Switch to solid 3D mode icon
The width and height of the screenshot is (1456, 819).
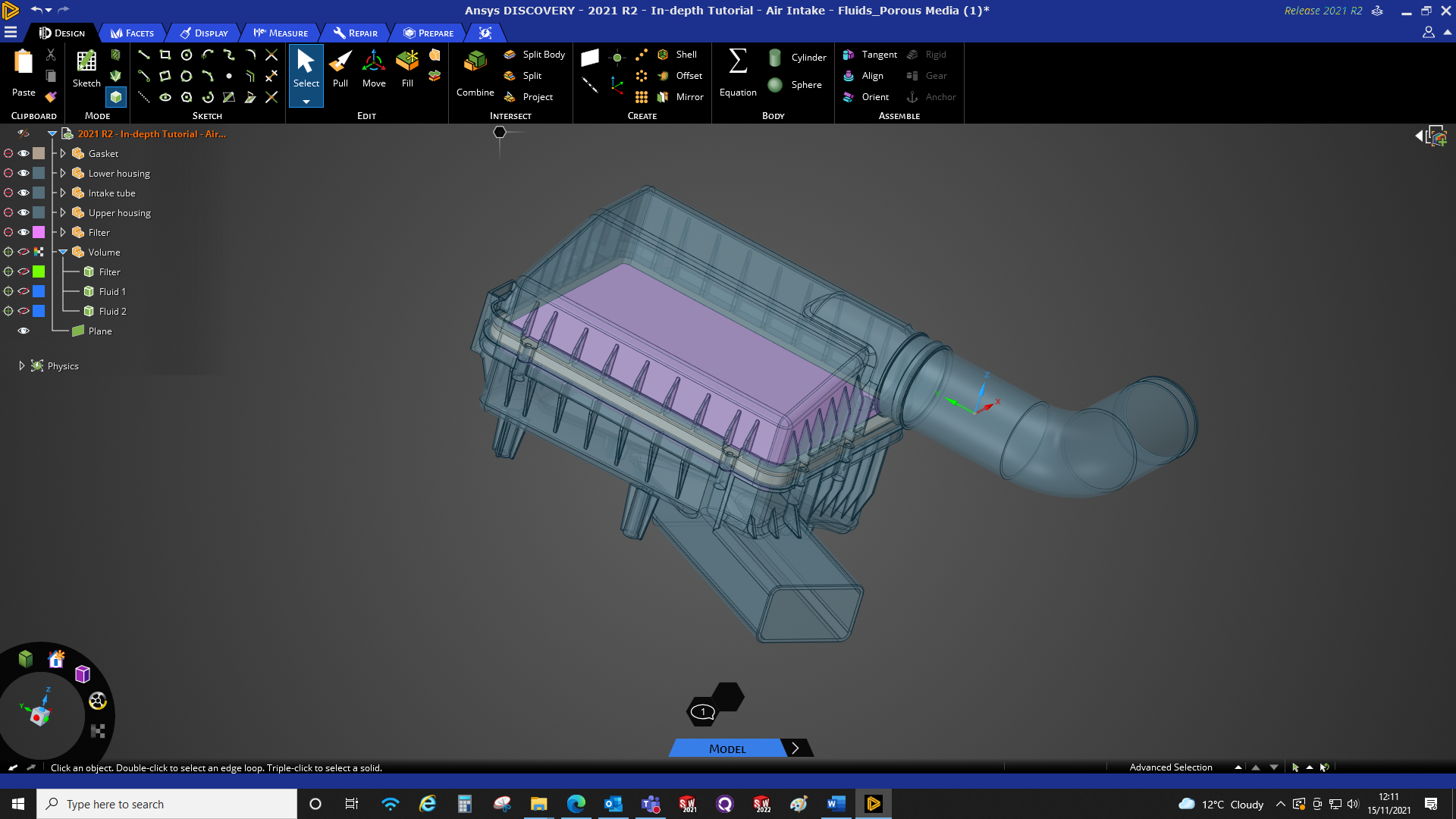(116, 97)
